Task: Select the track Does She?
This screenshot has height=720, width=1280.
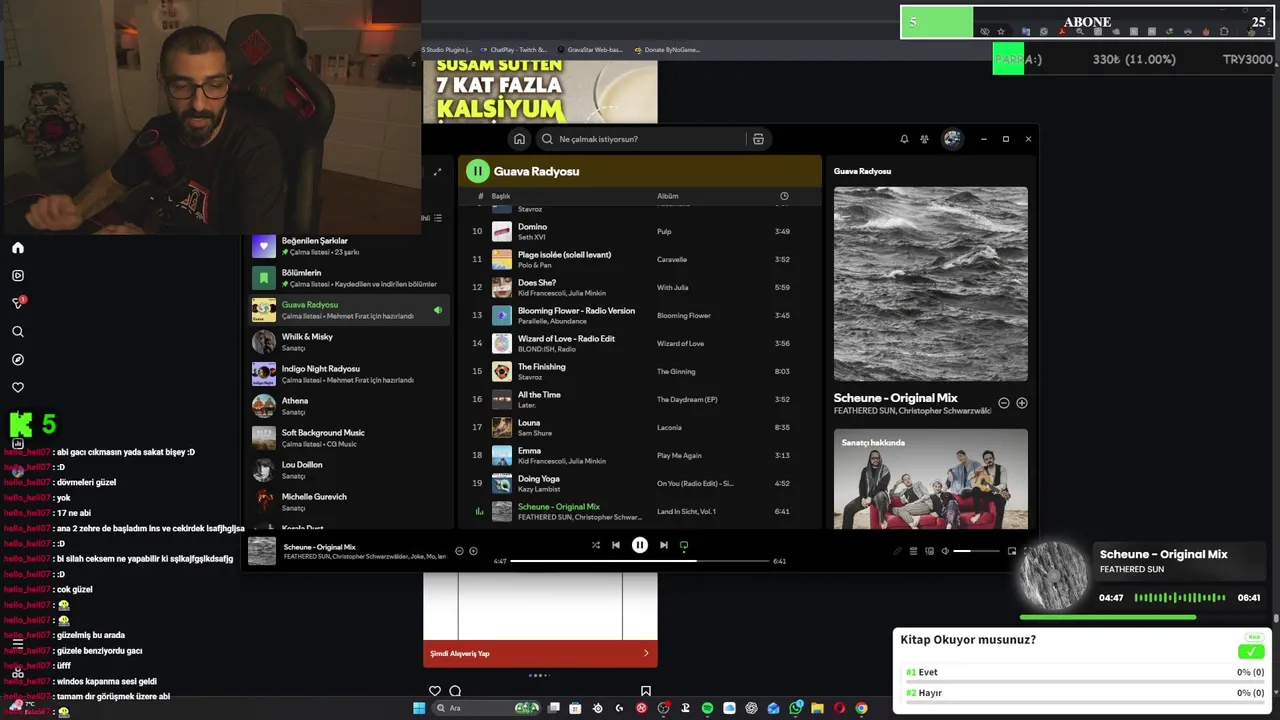Action: (640, 287)
